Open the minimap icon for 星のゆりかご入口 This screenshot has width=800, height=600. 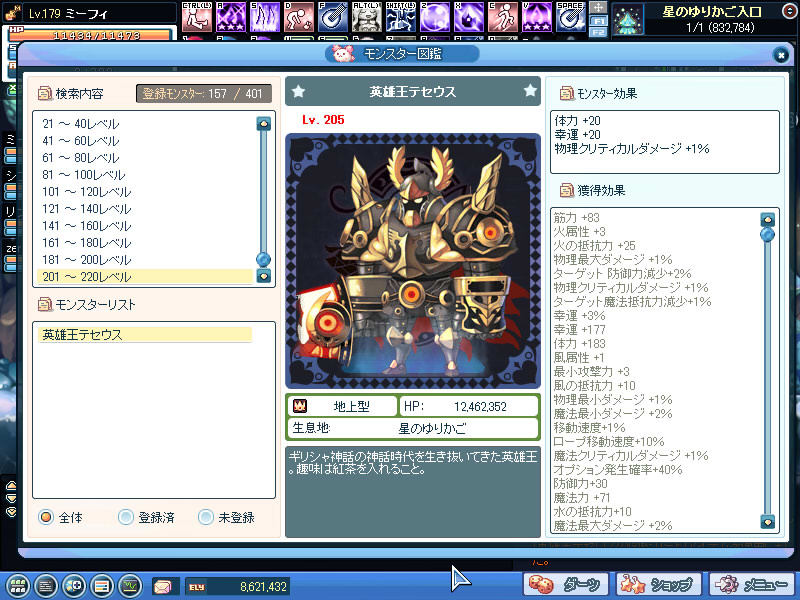[x=628, y=21]
